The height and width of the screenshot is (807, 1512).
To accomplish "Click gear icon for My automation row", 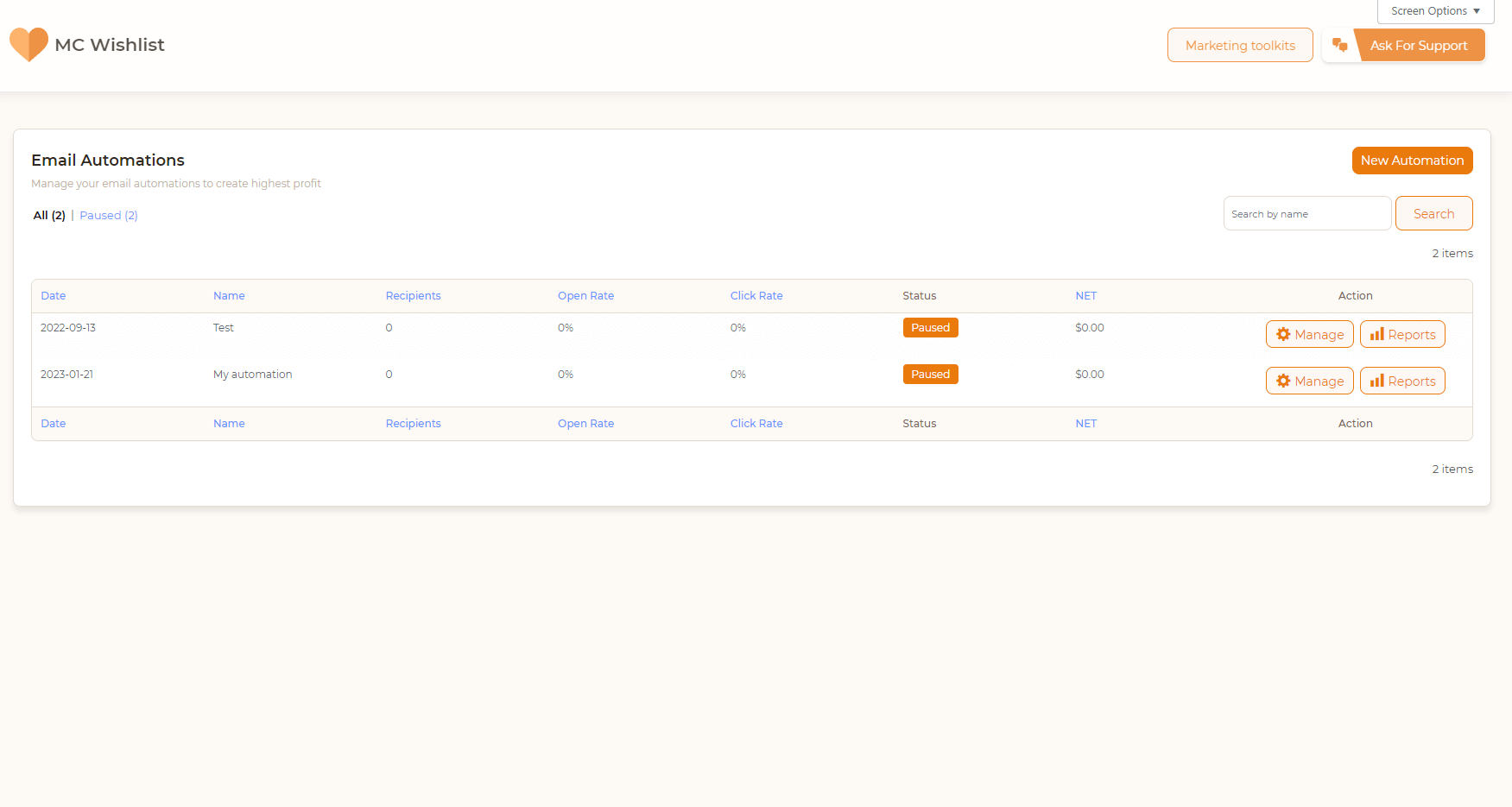I will [x=1283, y=381].
